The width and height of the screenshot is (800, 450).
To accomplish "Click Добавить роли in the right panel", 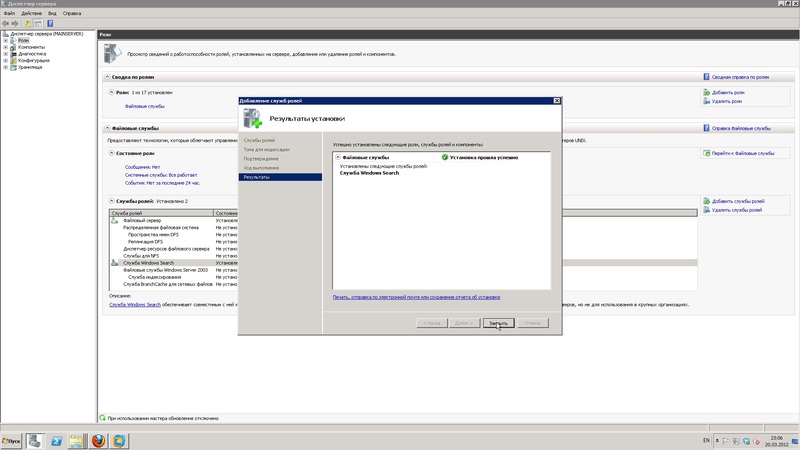I will [728, 92].
